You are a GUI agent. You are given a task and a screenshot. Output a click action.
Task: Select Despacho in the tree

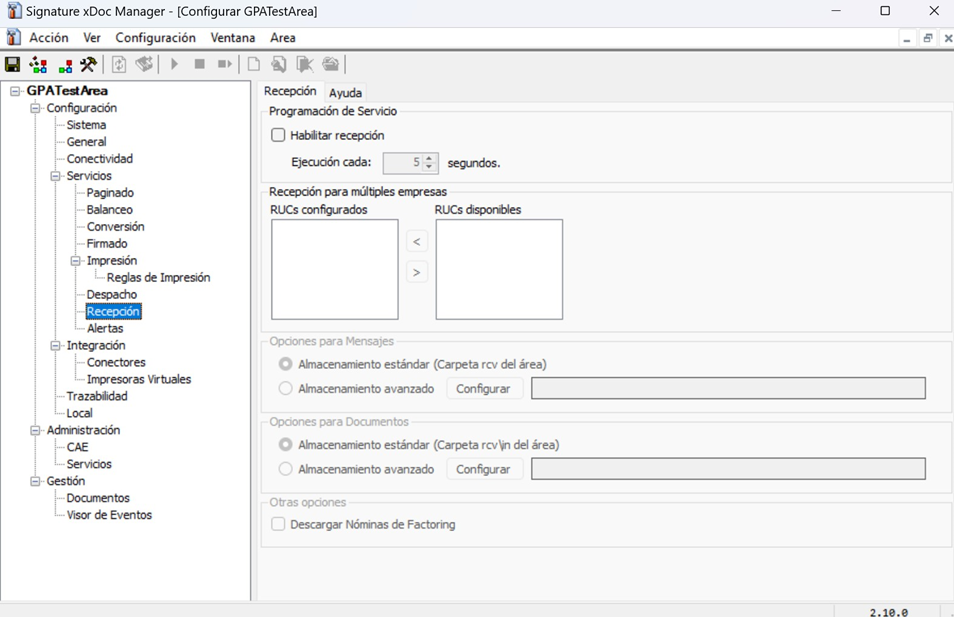click(112, 295)
